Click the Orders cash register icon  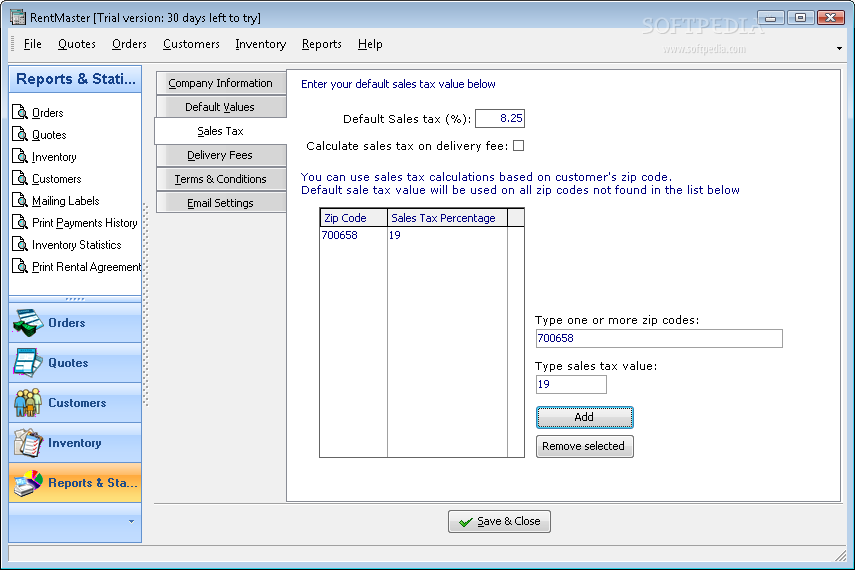[x=28, y=322]
